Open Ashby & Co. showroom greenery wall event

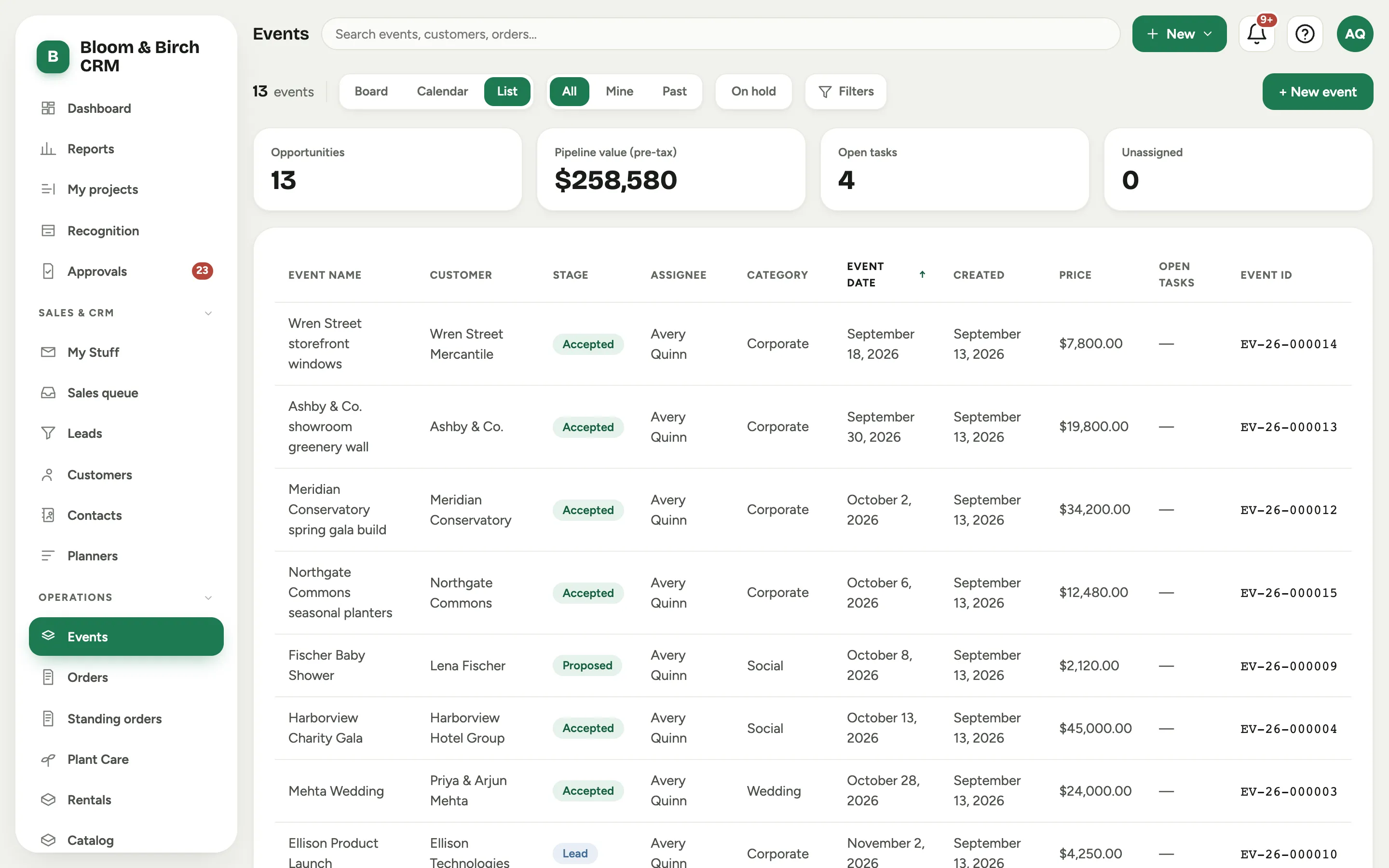[328, 427]
